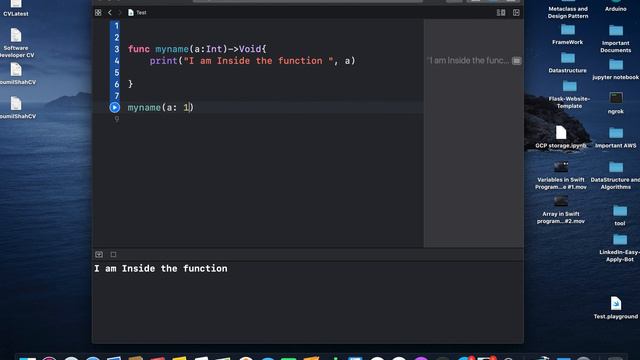
Task: Go forward with the right chevron
Action: tap(120, 13)
